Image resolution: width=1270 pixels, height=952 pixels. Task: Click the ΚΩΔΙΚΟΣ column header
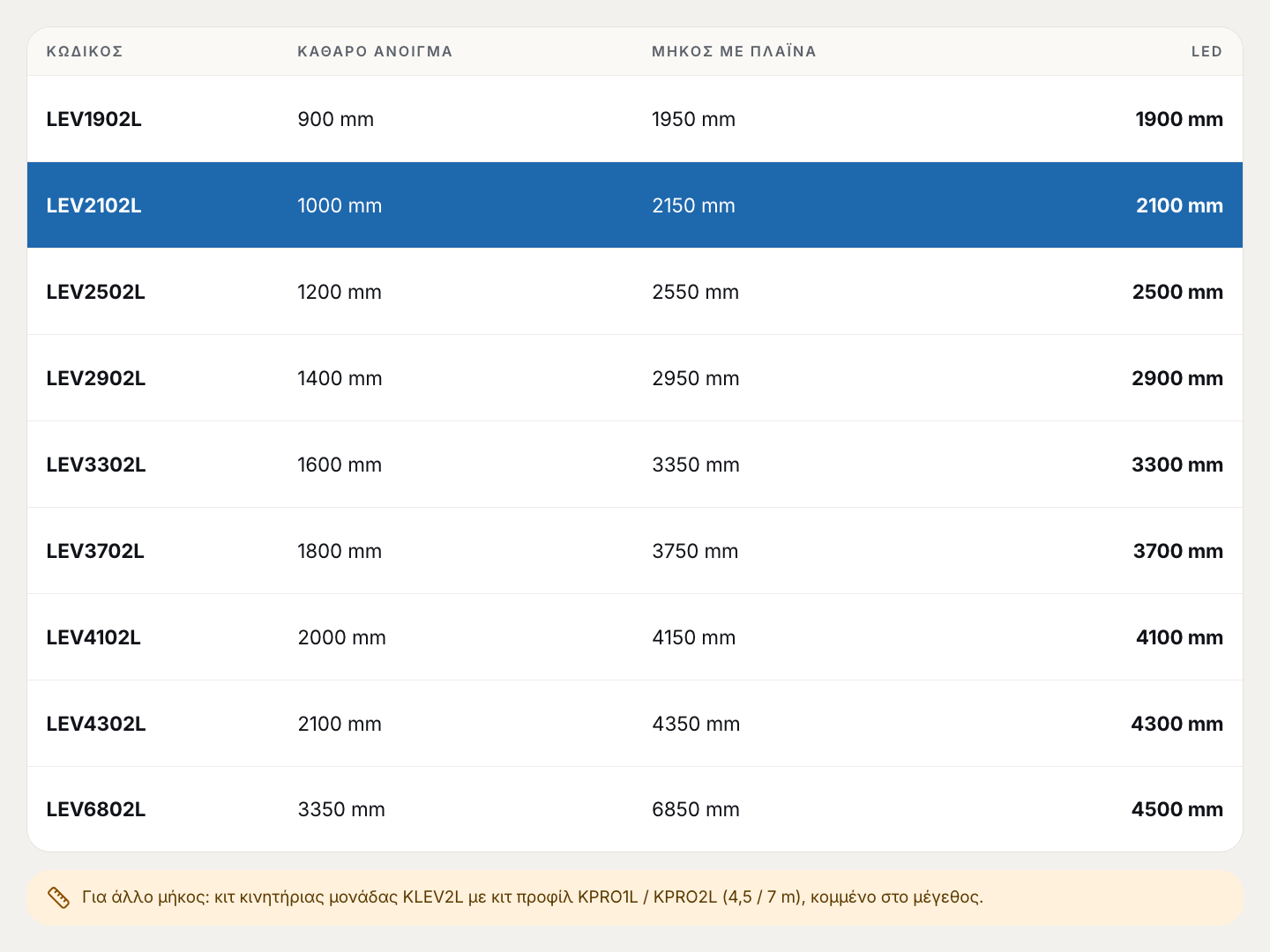[85, 51]
